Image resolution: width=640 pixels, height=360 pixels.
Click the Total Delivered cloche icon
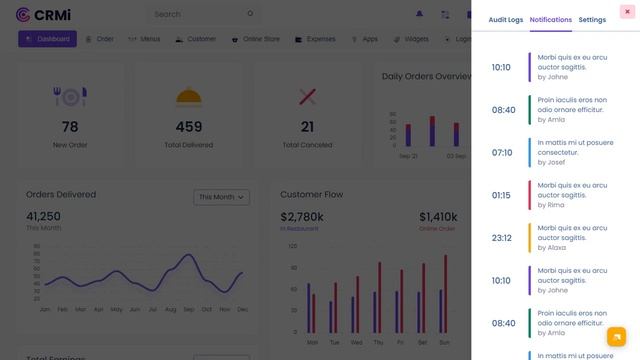[x=189, y=97]
